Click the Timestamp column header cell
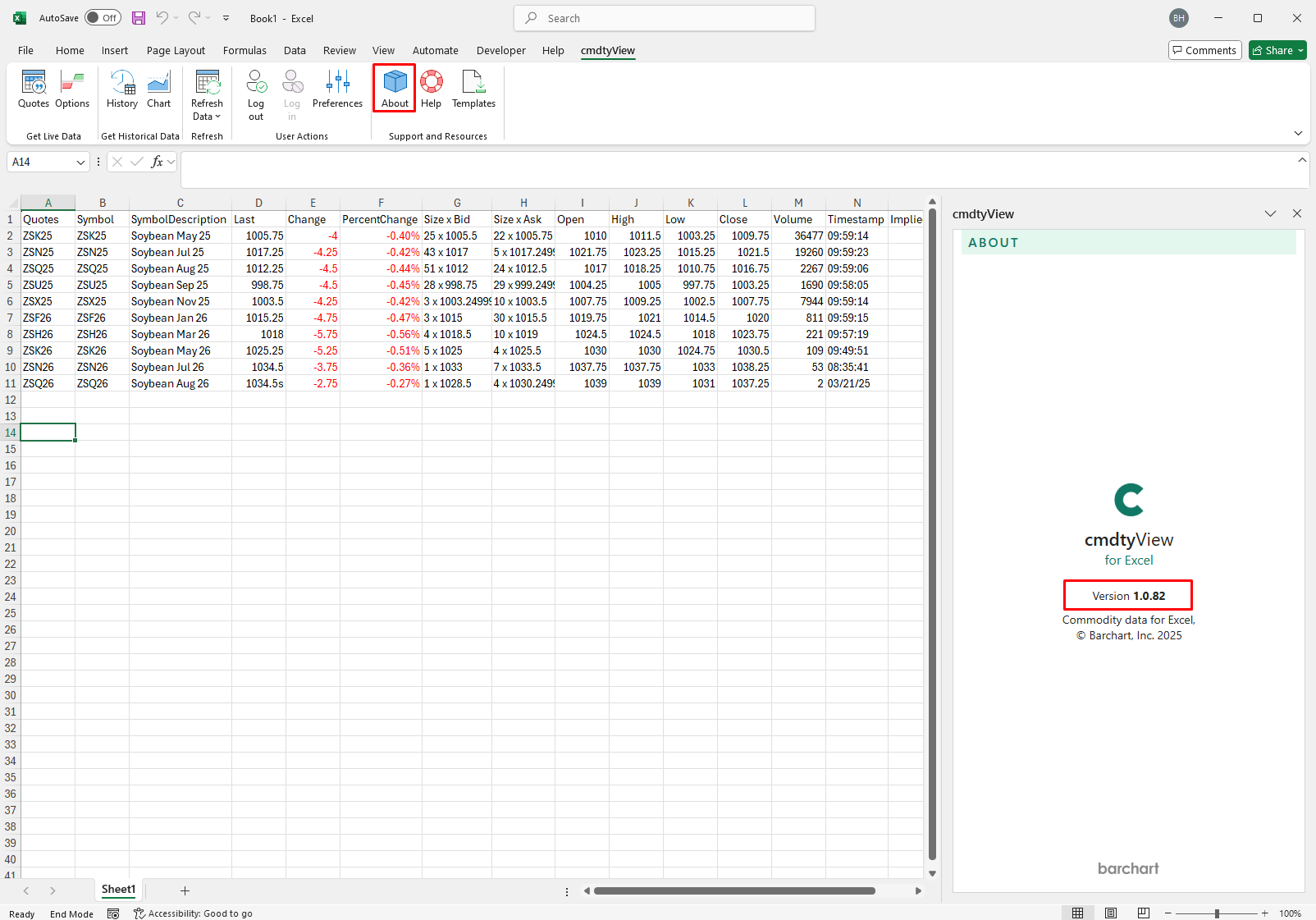 click(x=857, y=219)
